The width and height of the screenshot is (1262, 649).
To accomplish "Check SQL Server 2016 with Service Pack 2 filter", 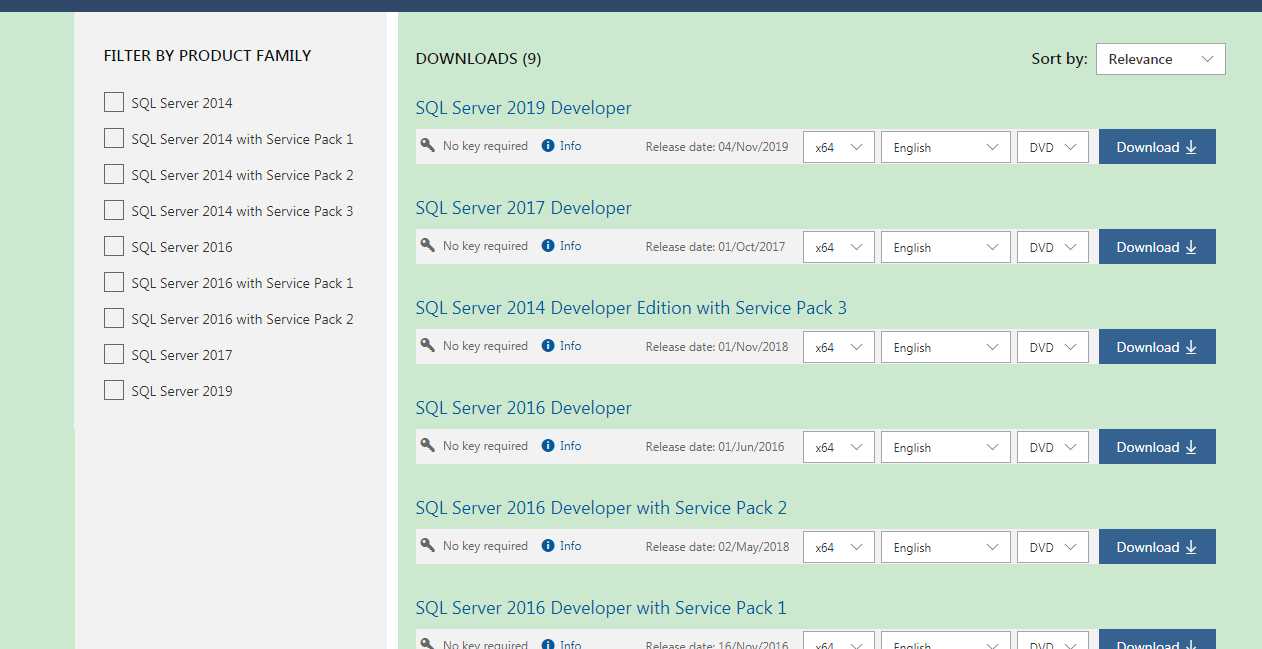I will pyautogui.click(x=114, y=318).
